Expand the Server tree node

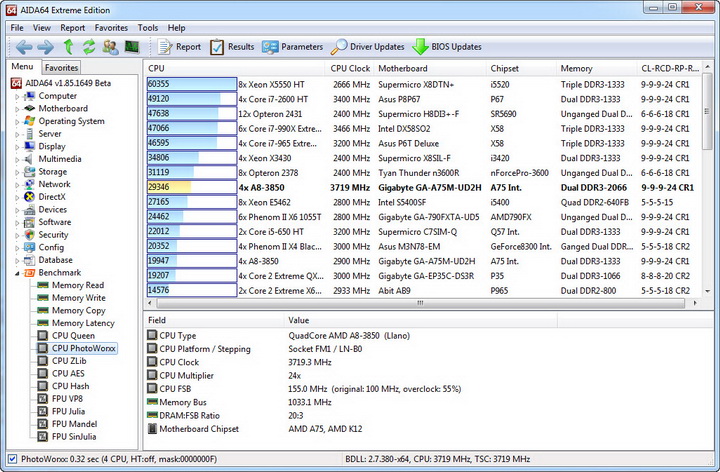(17, 134)
